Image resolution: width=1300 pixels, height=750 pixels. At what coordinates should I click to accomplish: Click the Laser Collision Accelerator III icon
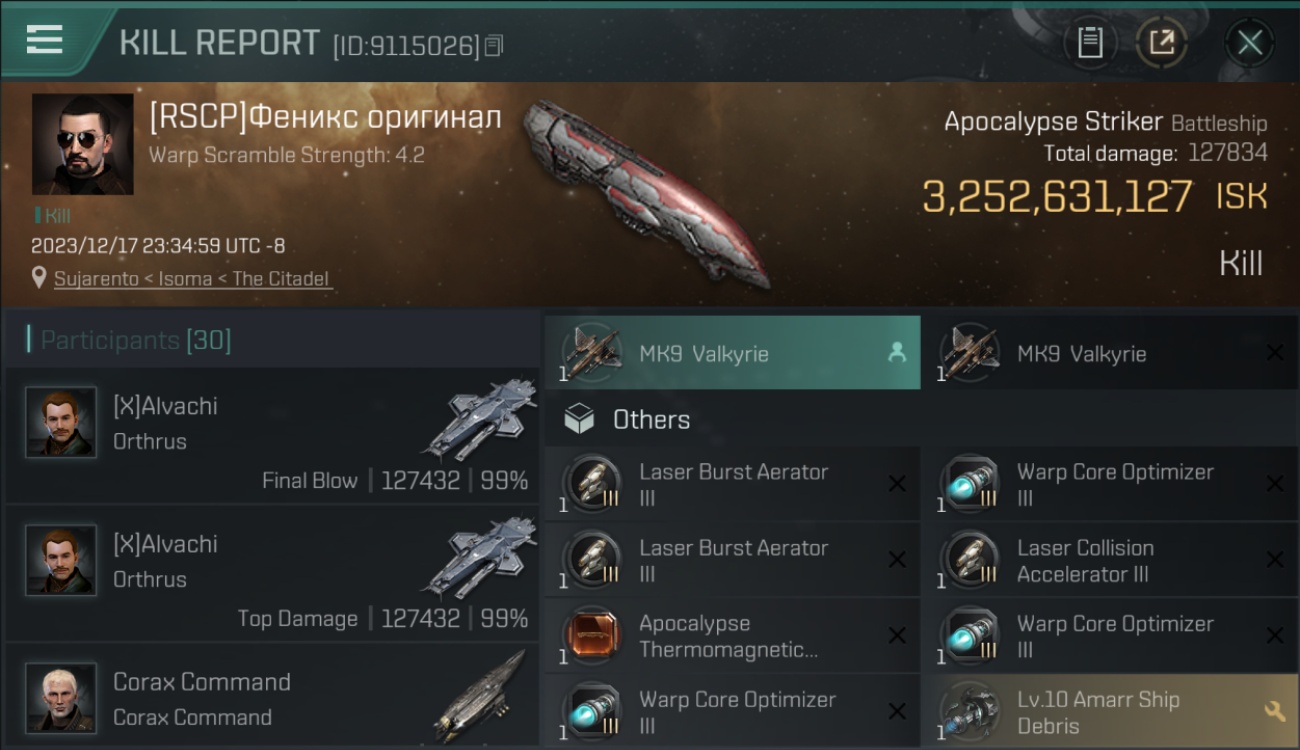click(x=971, y=560)
